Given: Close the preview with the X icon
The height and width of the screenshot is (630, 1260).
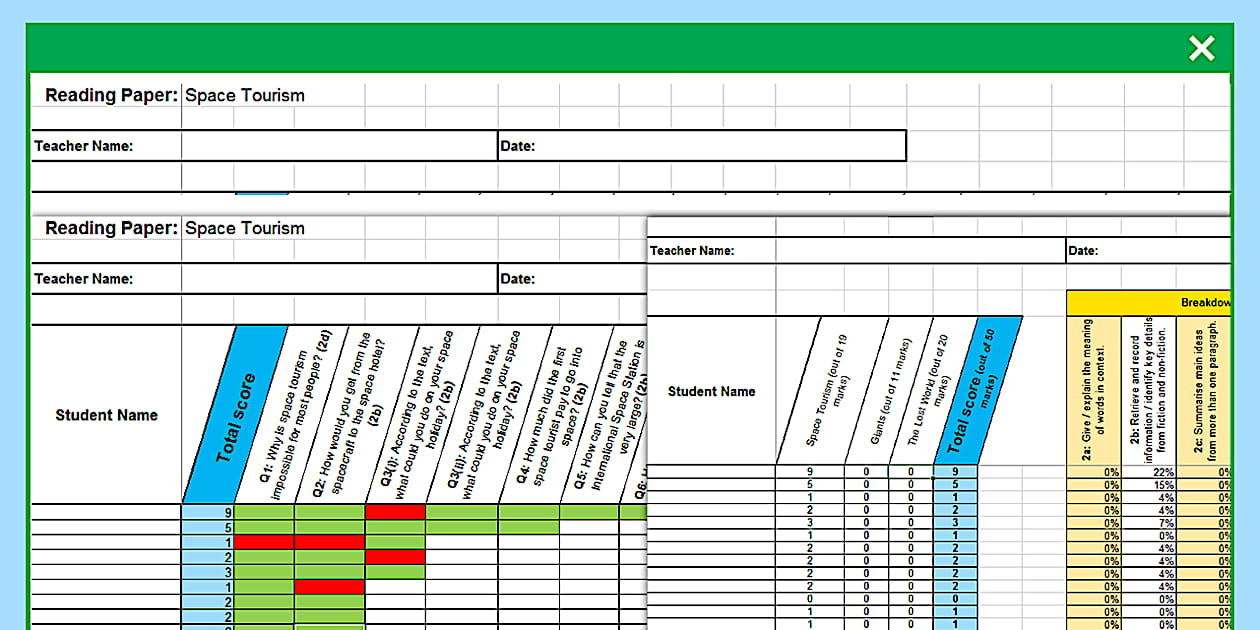Looking at the screenshot, I should [1201, 48].
